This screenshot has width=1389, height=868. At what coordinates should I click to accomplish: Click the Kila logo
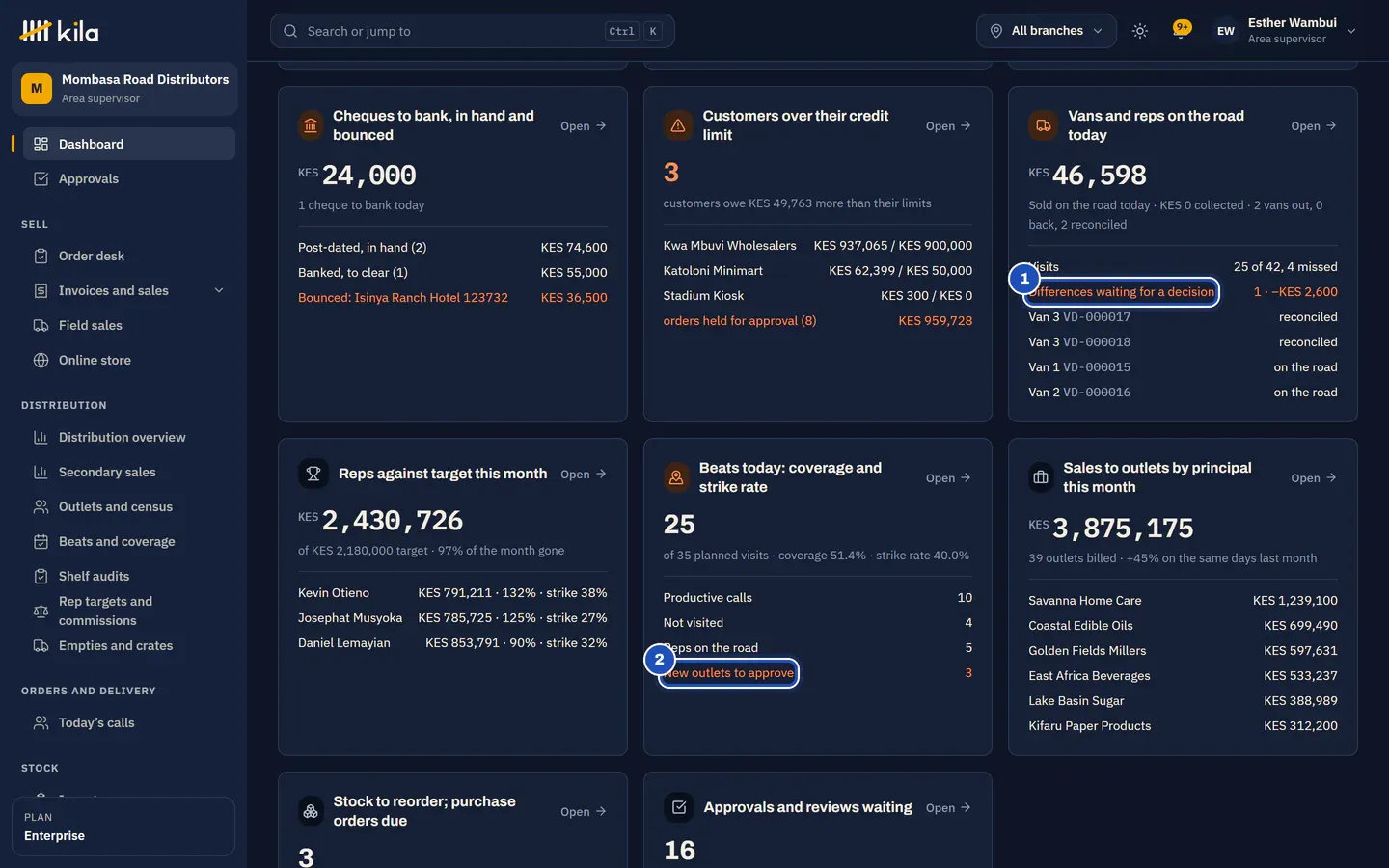click(x=59, y=31)
